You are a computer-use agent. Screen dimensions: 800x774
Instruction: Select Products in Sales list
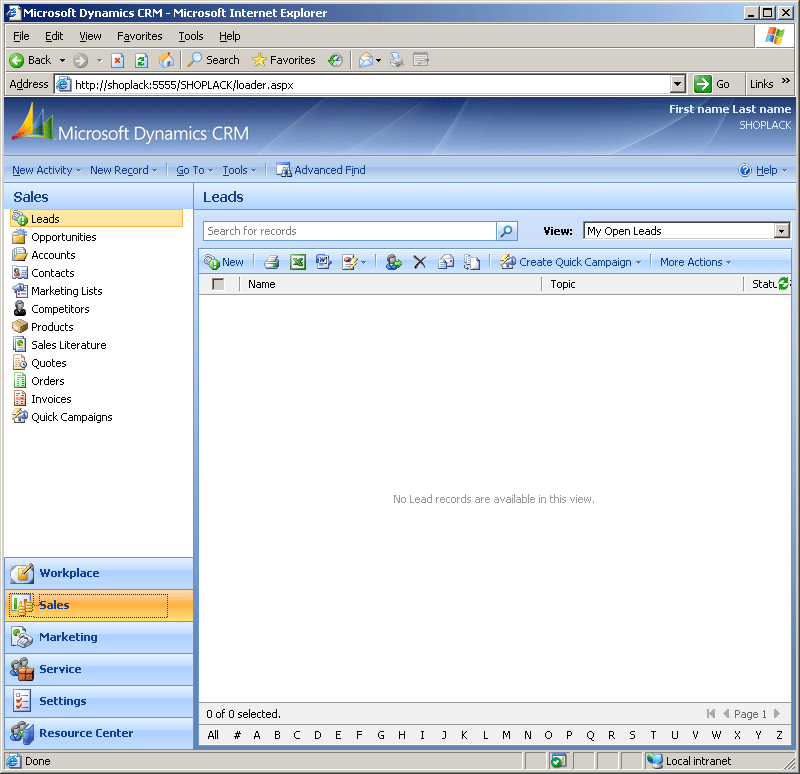52,327
